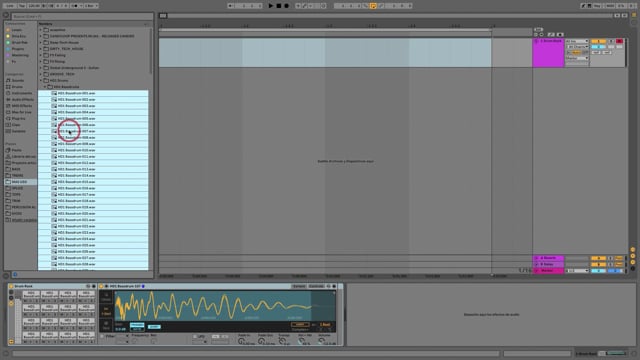Toggle the Simpler HD1 Bassdrum device activator
The image size is (640, 360).
coord(102,286)
